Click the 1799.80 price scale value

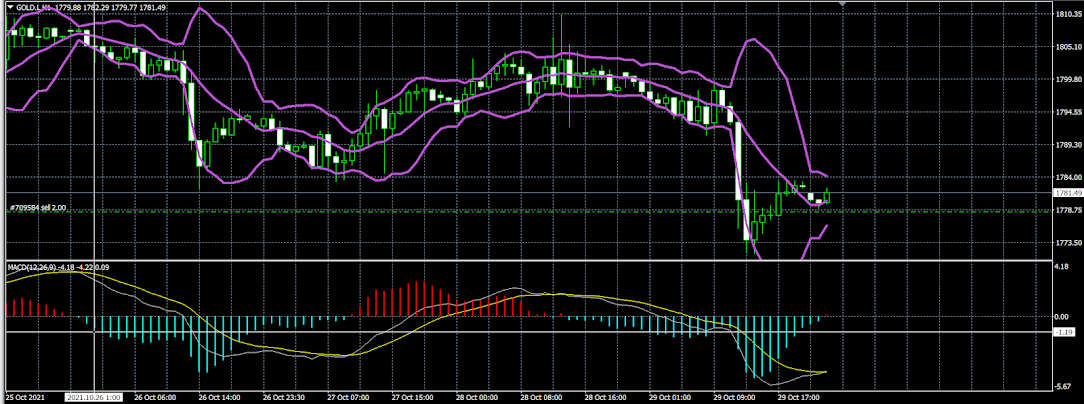(1067, 79)
